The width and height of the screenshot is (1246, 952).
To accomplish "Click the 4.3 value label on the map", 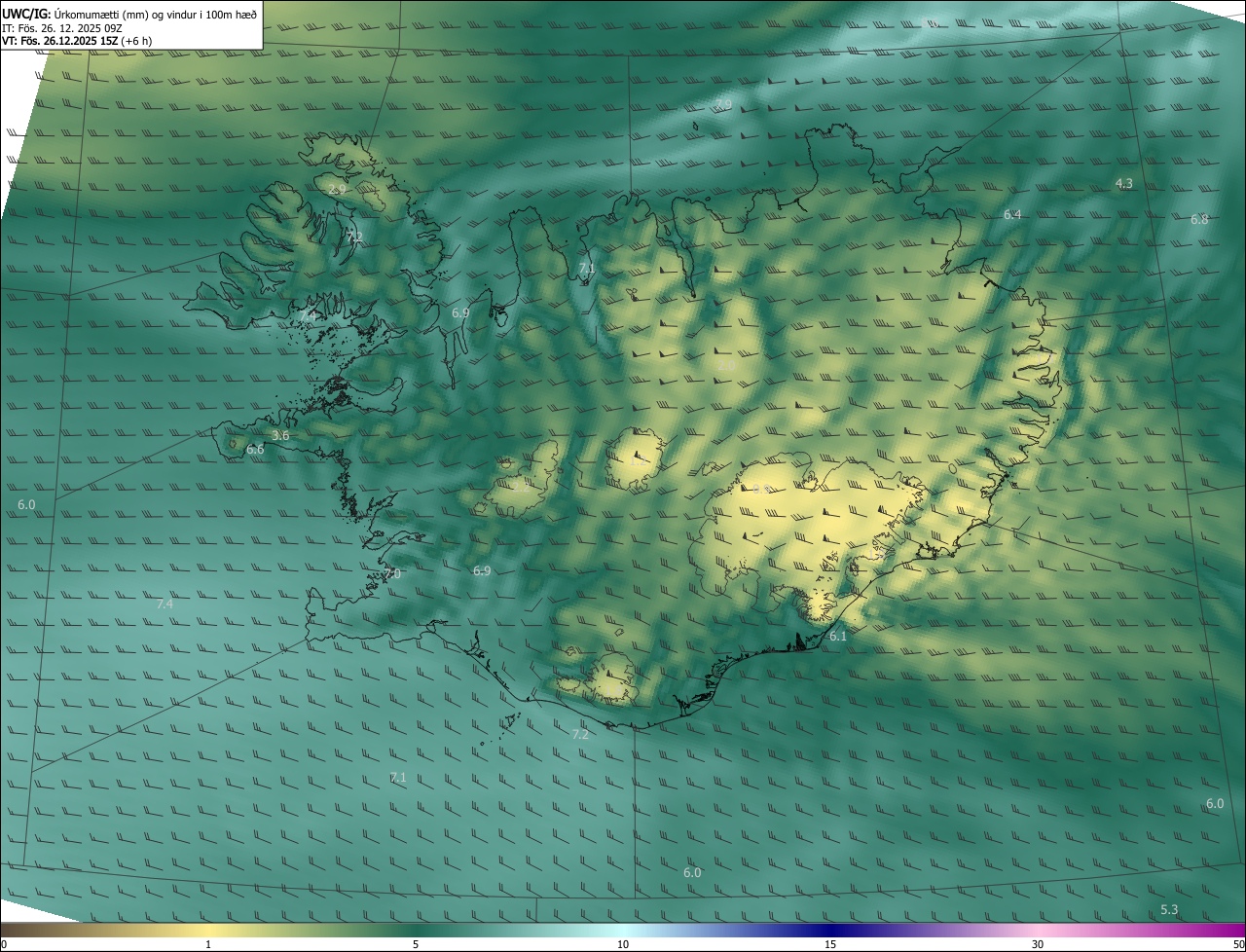I will (x=1123, y=183).
